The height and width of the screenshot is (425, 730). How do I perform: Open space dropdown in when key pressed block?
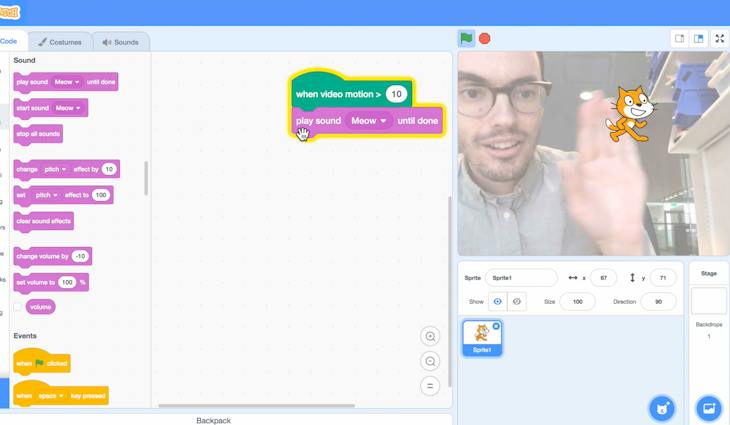pos(51,396)
